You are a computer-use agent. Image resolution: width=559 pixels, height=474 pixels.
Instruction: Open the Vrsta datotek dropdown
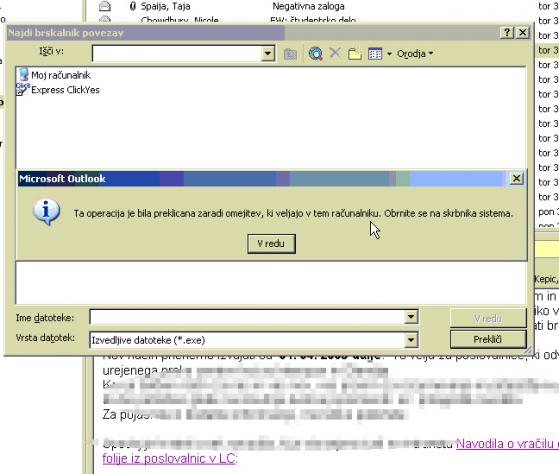[x=411, y=340]
